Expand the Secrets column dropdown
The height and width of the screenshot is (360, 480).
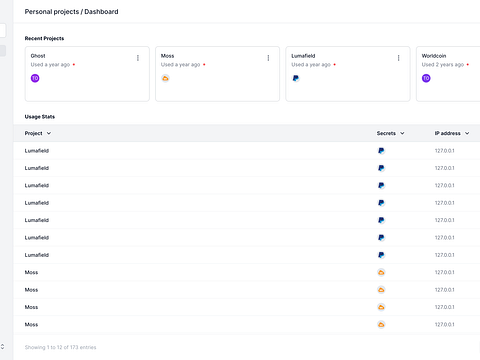(402, 133)
